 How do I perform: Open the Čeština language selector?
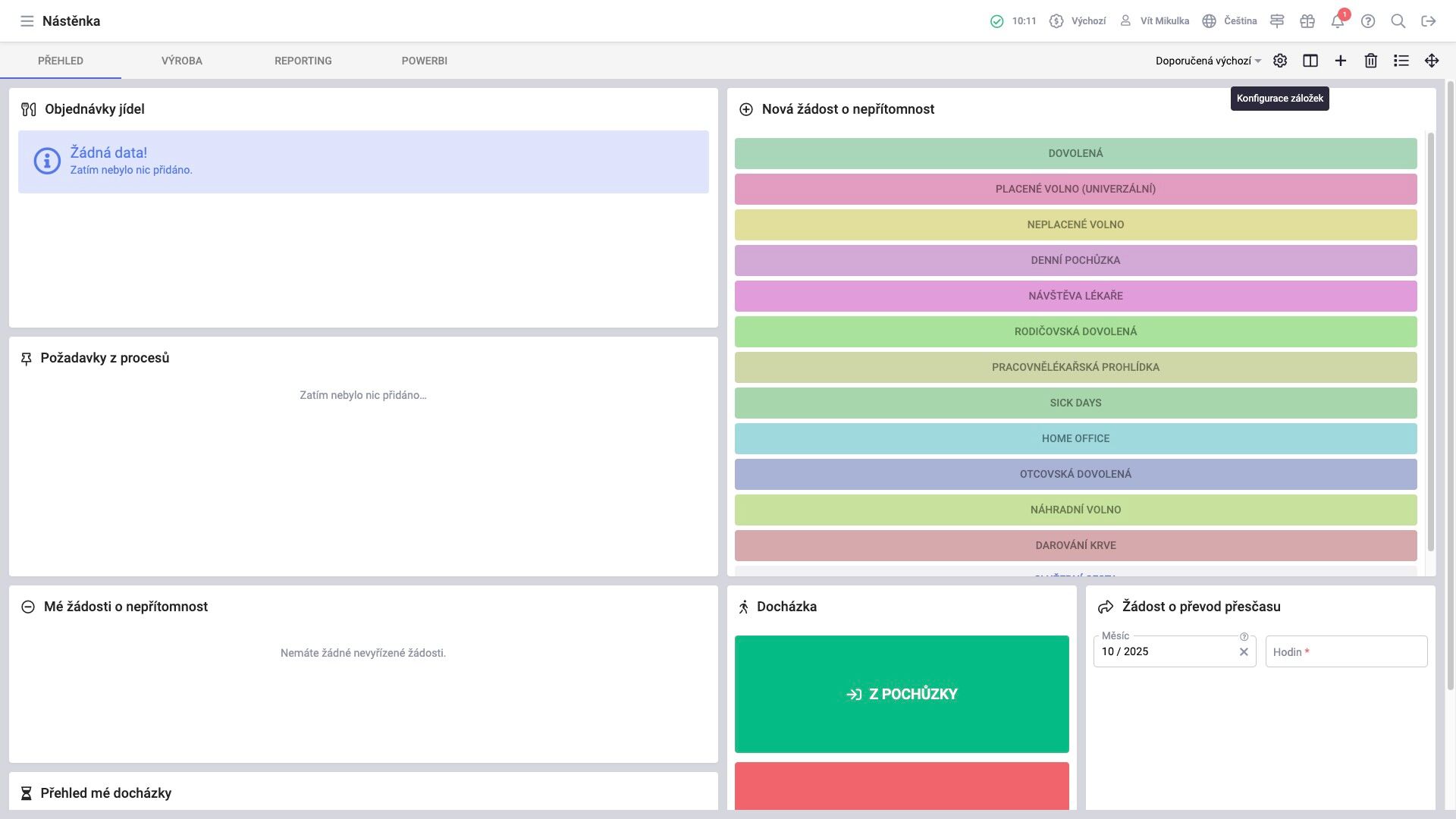1229,21
